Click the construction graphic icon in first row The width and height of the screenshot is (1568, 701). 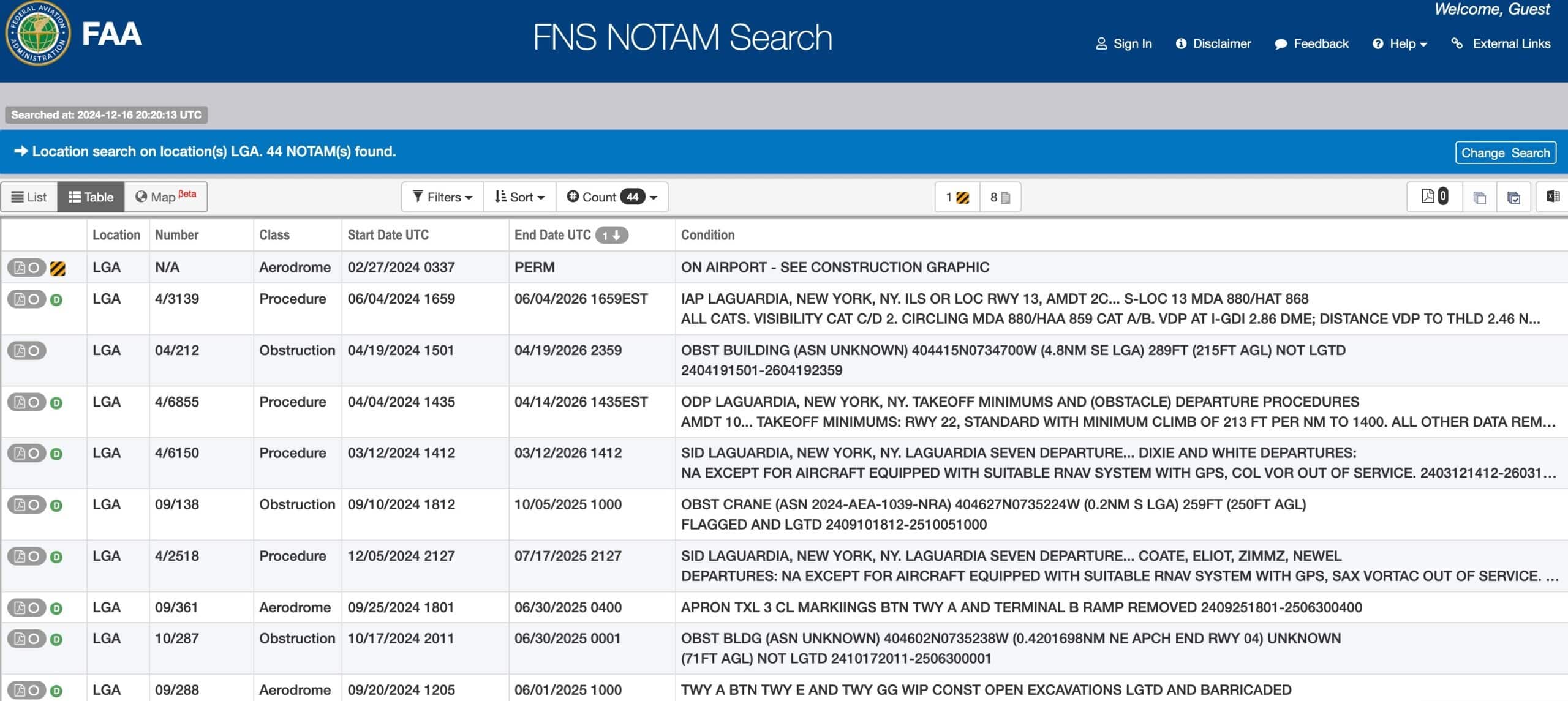58,268
